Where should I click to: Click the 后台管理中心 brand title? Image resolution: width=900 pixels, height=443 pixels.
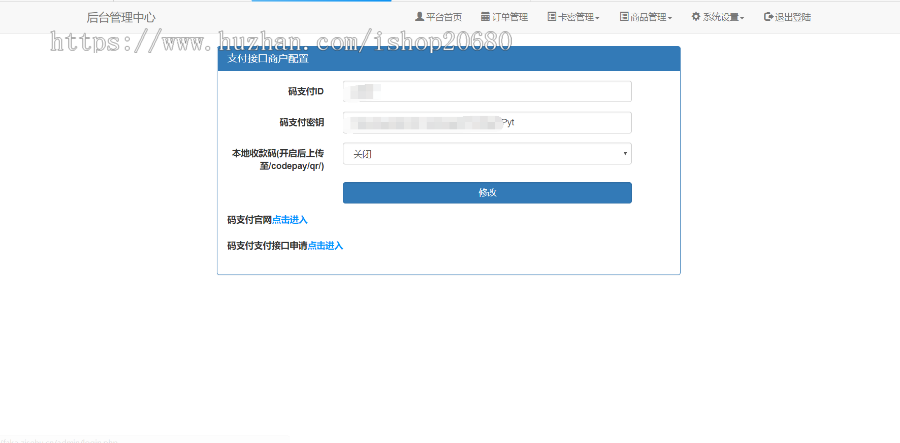(x=121, y=17)
